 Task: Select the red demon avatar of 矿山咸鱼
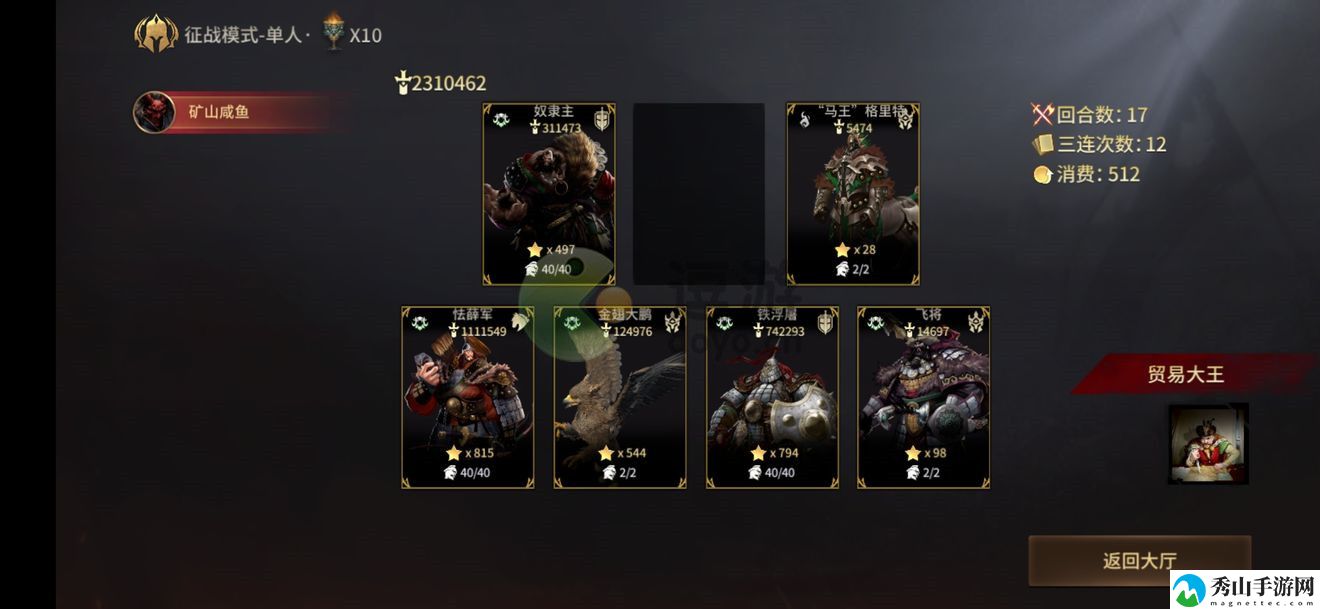tap(154, 112)
